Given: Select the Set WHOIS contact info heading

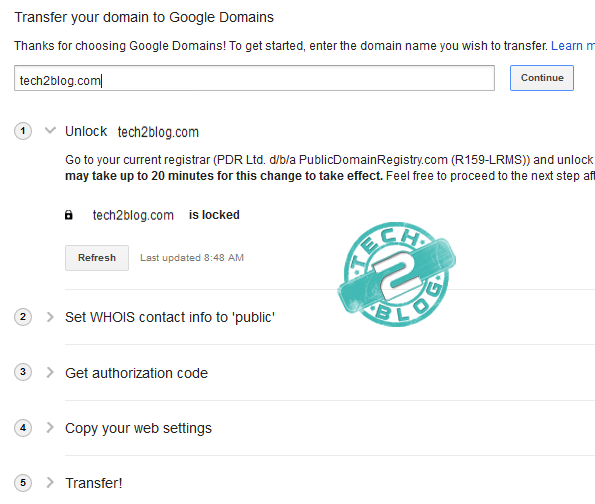Looking at the screenshot, I should click(170, 317).
